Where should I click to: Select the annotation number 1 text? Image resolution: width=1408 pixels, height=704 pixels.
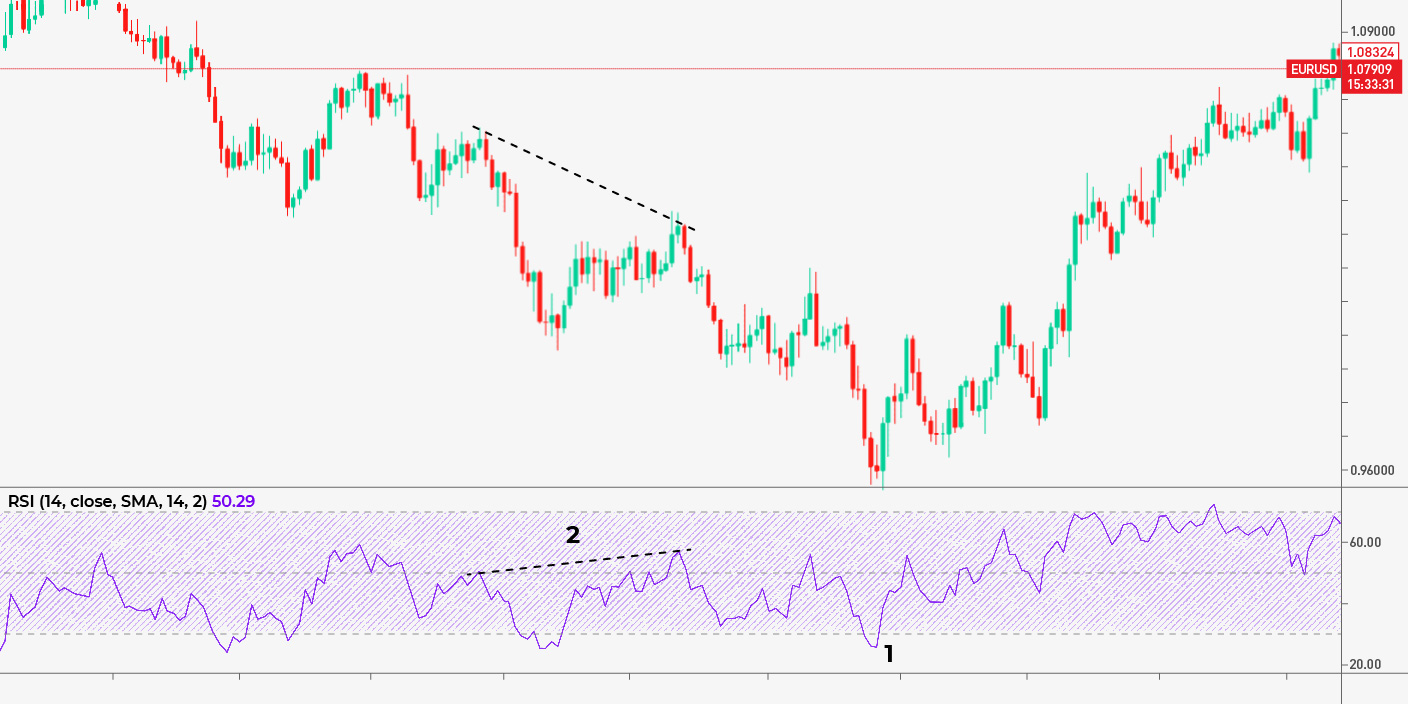[888, 655]
